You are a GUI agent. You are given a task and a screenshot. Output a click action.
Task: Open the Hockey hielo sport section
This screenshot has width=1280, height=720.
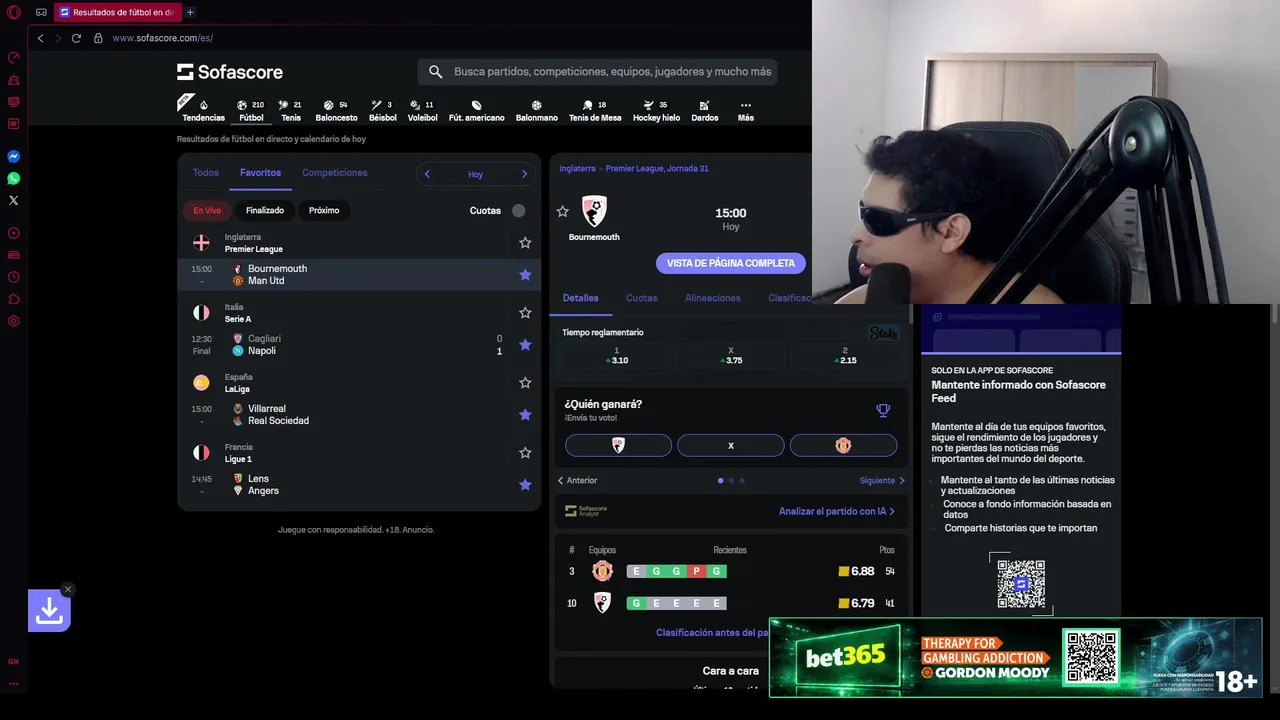click(x=656, y=111)
